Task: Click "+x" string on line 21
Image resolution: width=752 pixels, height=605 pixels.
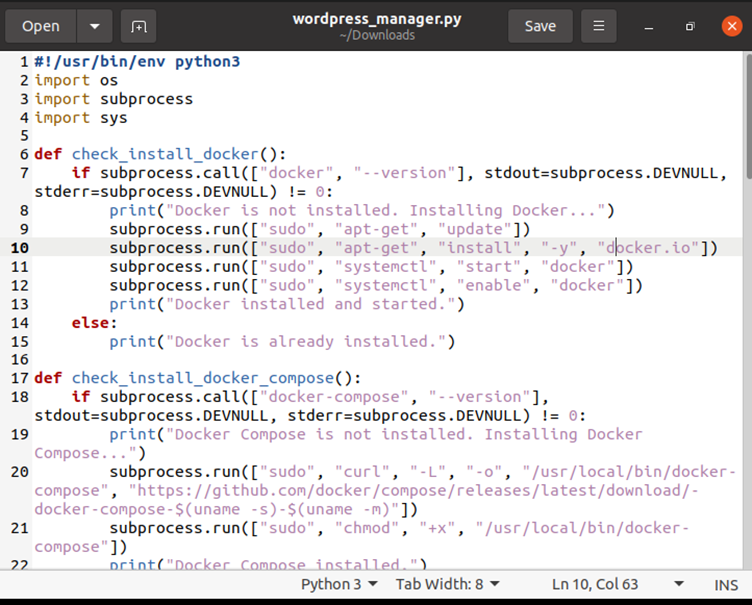Action: click(437, 528)
